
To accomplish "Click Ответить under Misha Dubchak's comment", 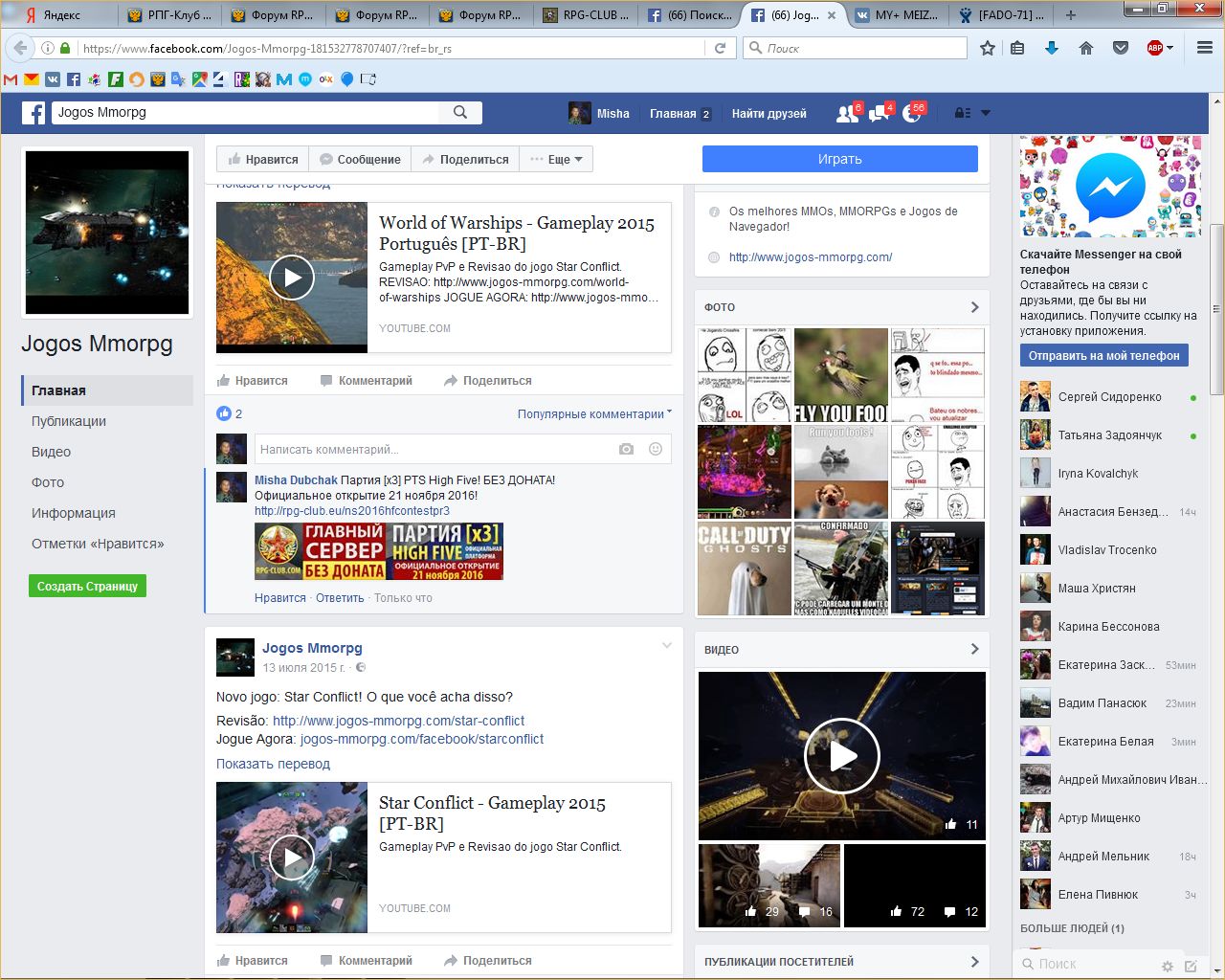I will [340, 598].
